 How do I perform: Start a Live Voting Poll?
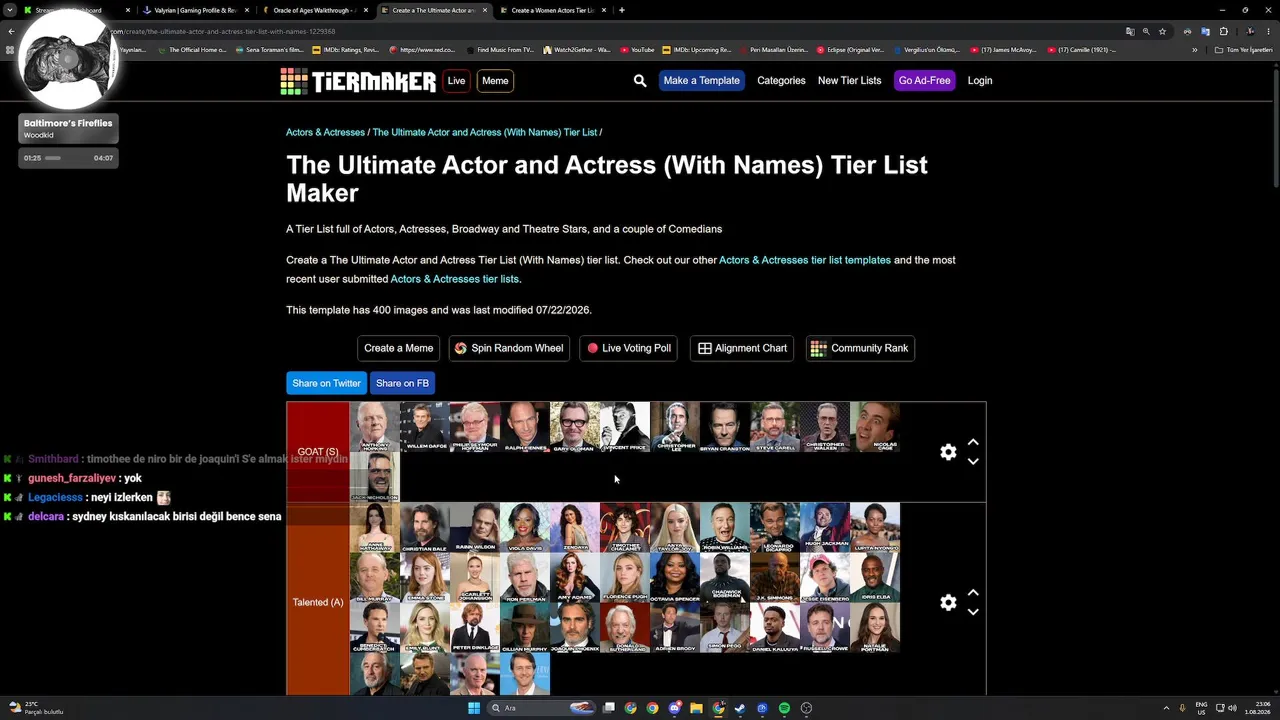point(629,348)
